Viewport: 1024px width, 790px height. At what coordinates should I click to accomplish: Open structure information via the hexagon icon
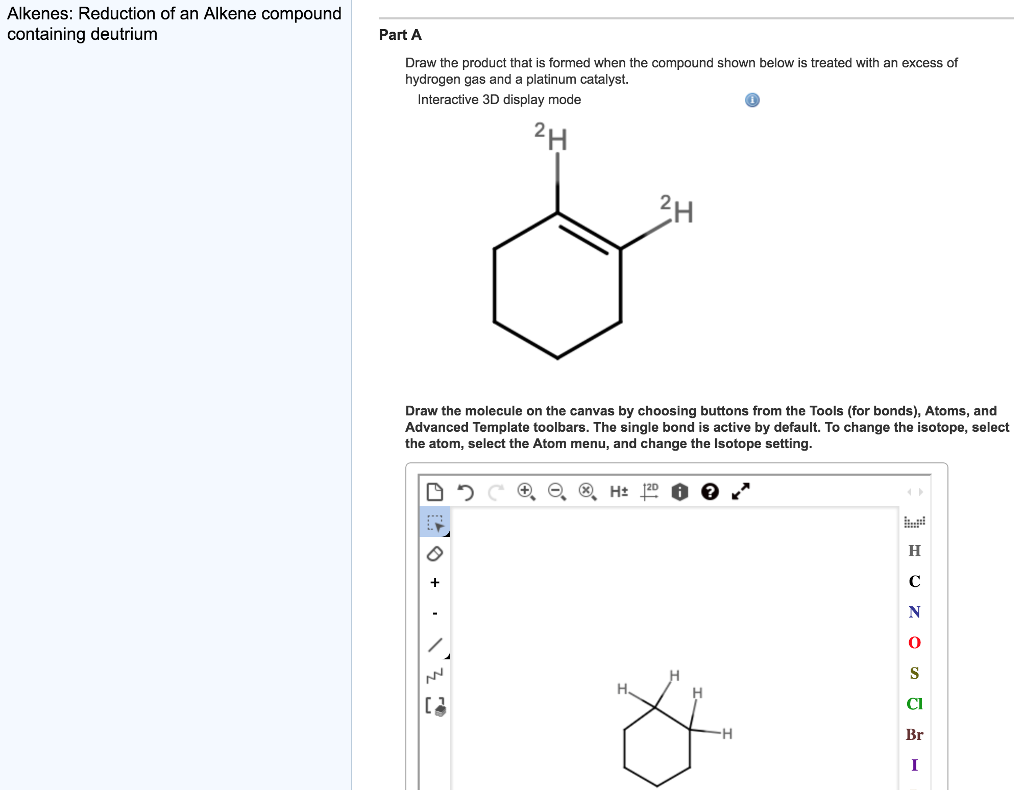pyautogui.click(x=679, y=491)
